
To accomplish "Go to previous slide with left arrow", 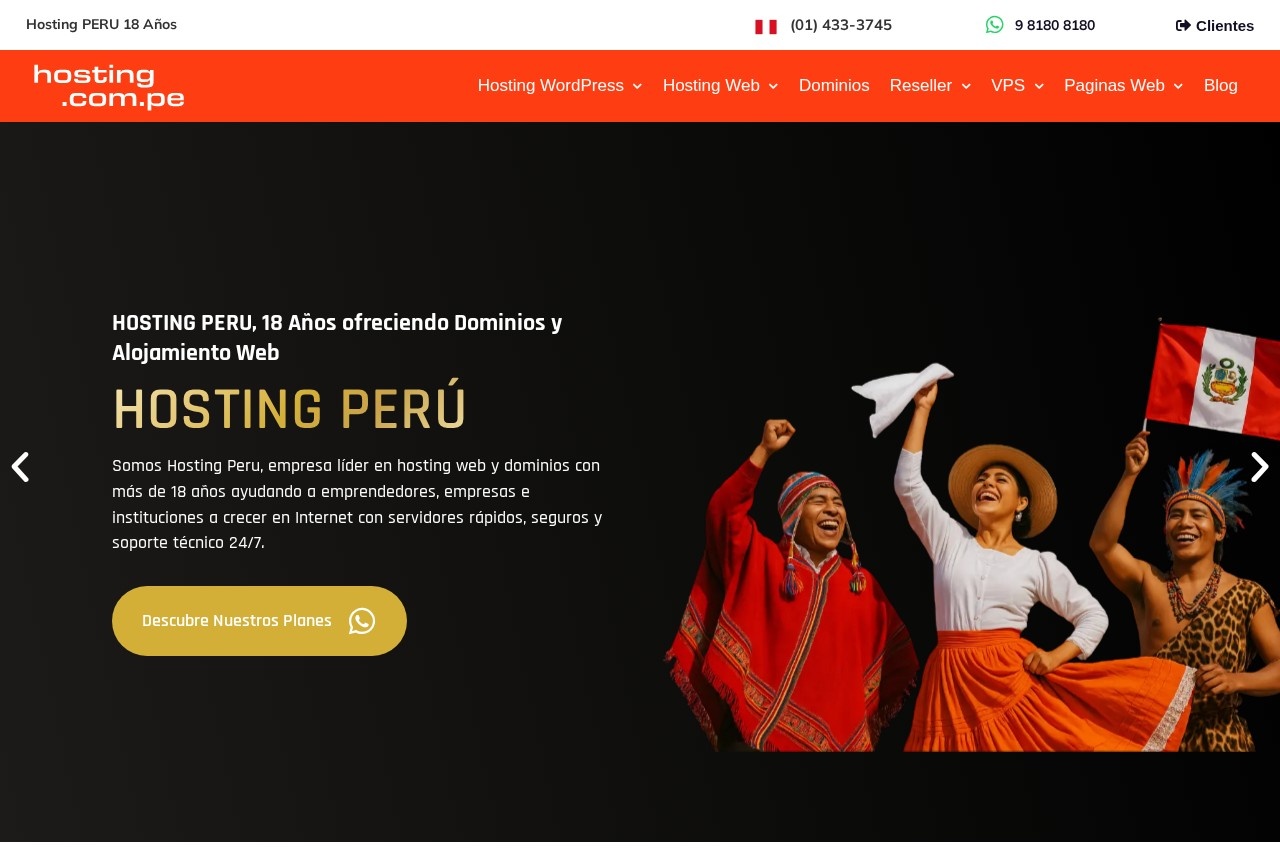I will 20,467.
